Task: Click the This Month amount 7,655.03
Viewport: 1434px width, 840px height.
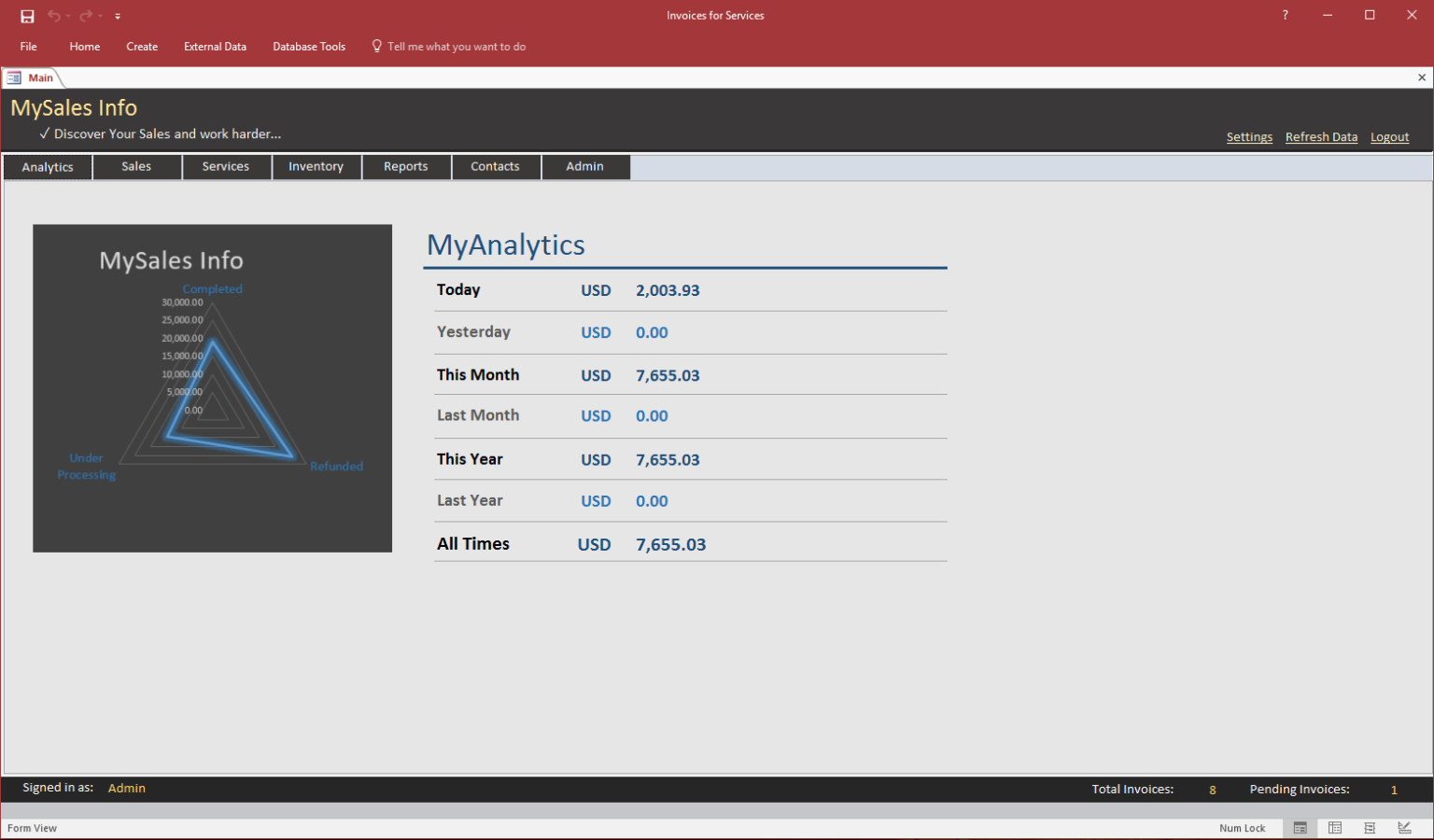Action: [x=668, y=375]
